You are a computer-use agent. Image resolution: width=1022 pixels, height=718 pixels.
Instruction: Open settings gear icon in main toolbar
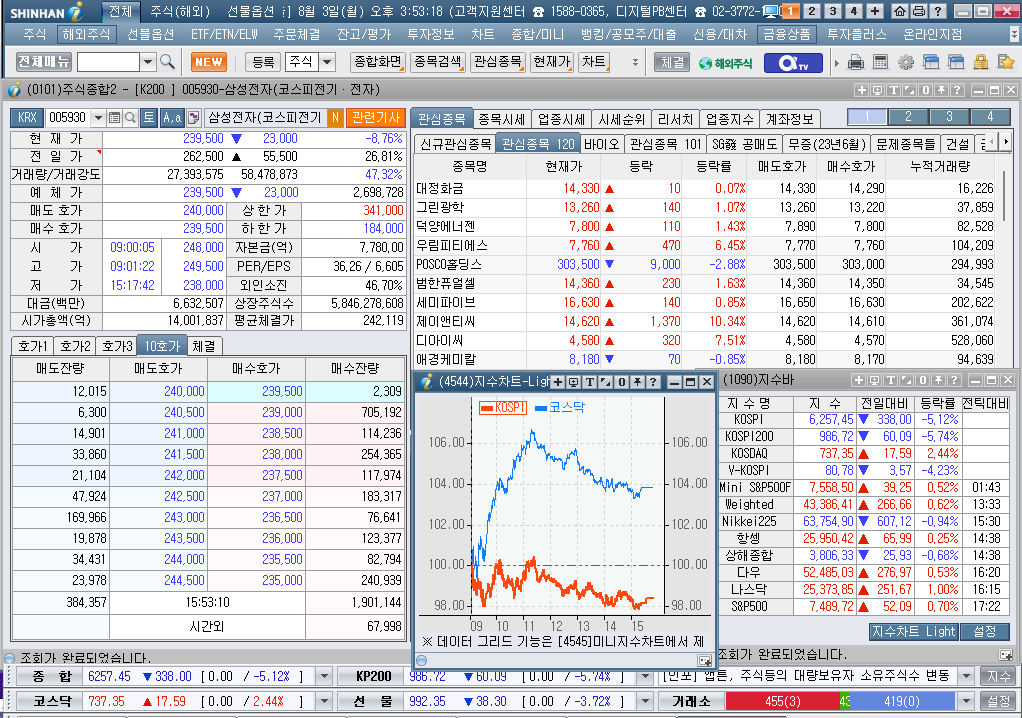coord(906,63)
